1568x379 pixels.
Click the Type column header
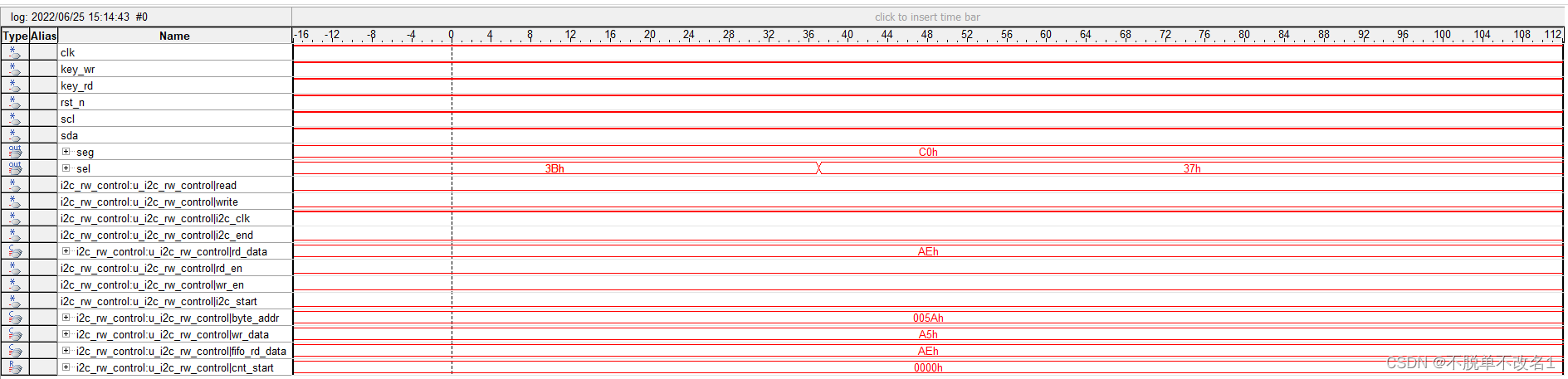pos(15,36)
